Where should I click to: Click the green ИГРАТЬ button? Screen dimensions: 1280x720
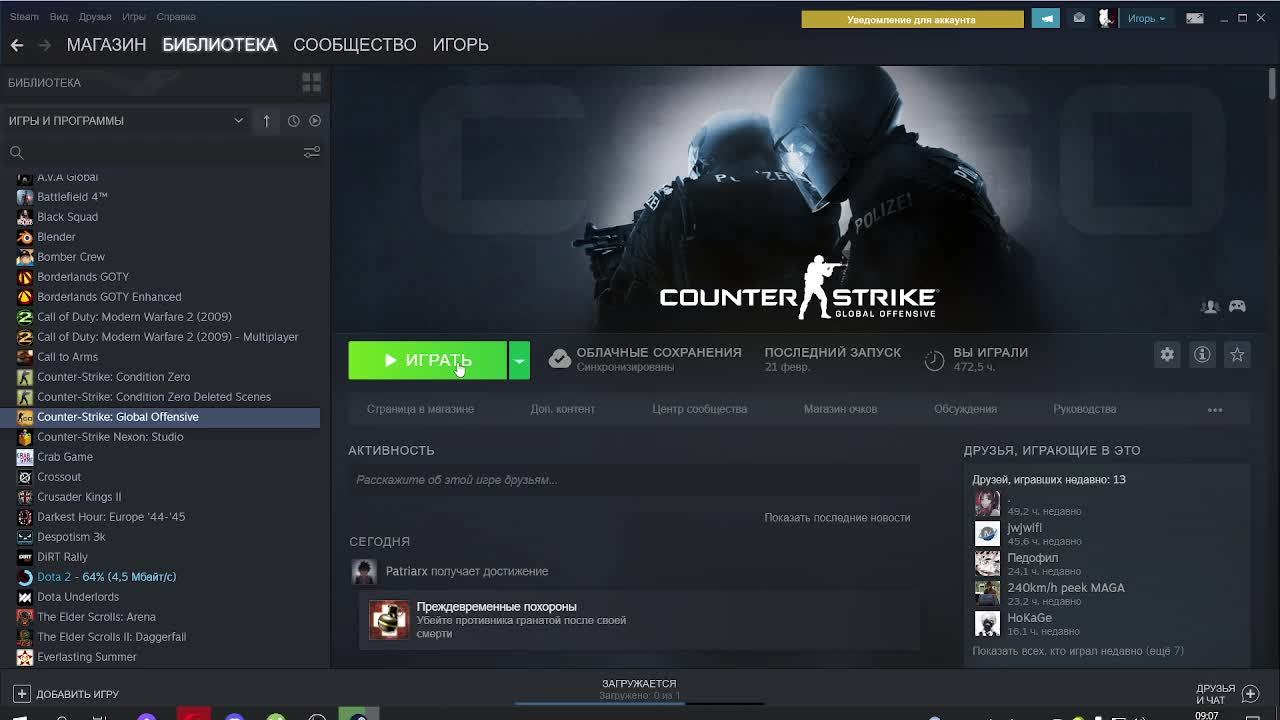coord(427,361)
